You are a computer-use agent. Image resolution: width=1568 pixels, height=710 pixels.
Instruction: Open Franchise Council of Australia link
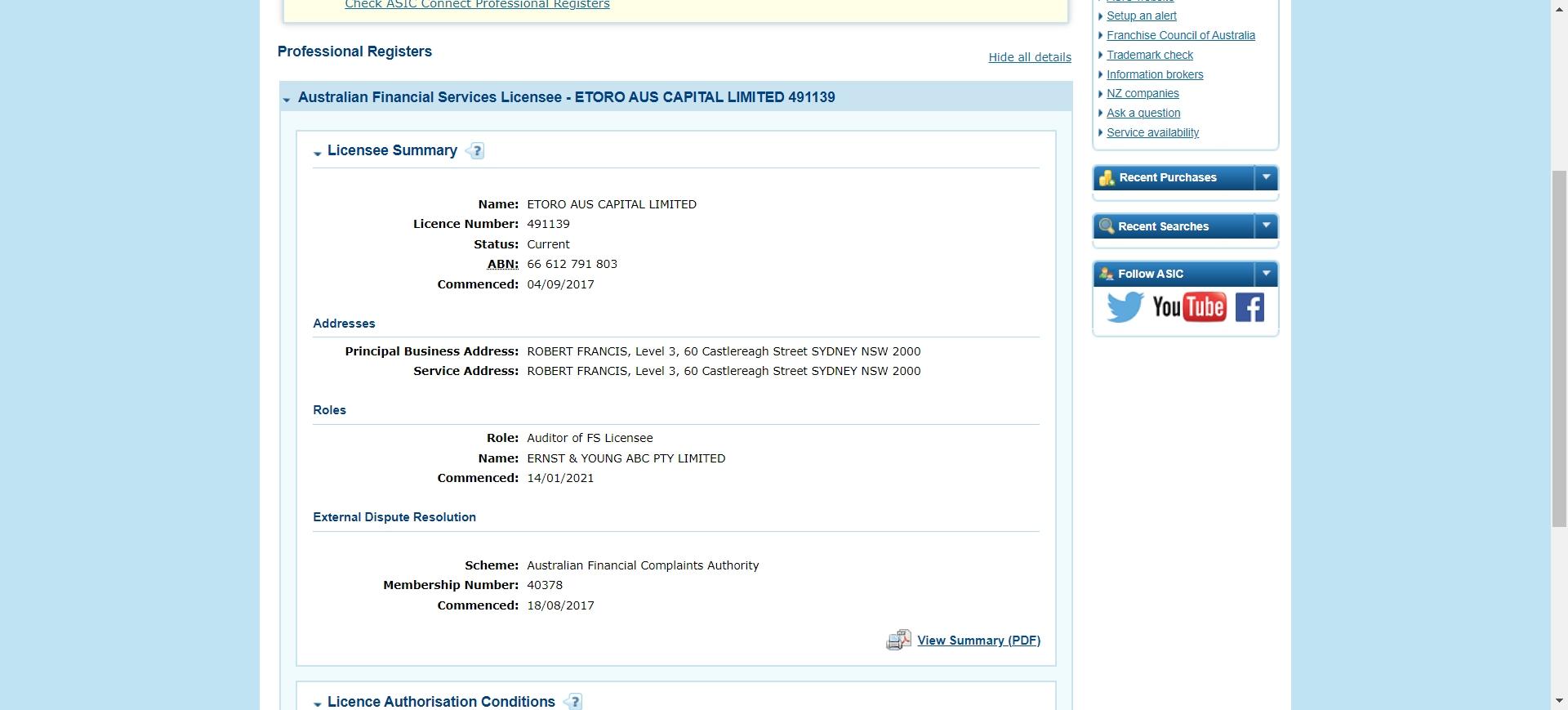1180,35
